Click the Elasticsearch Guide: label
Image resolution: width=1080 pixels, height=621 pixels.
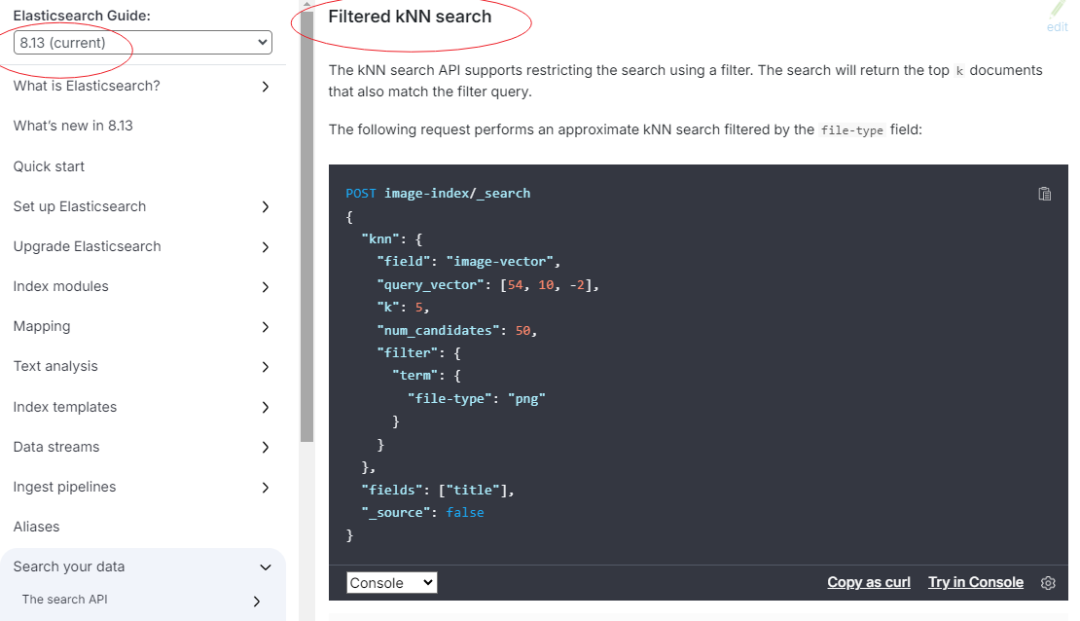pos(81,15)
